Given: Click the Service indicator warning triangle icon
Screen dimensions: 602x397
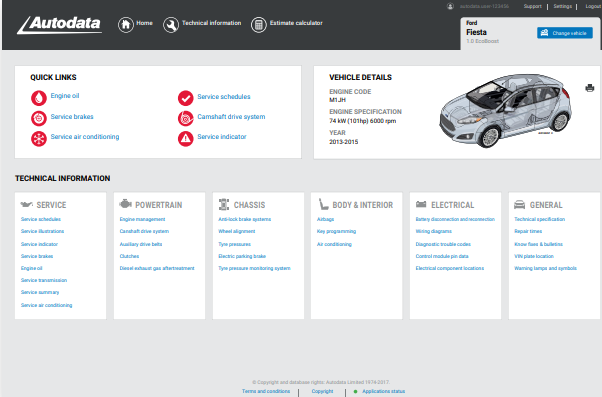Looking at the screenshot, I should coord(185,139).
